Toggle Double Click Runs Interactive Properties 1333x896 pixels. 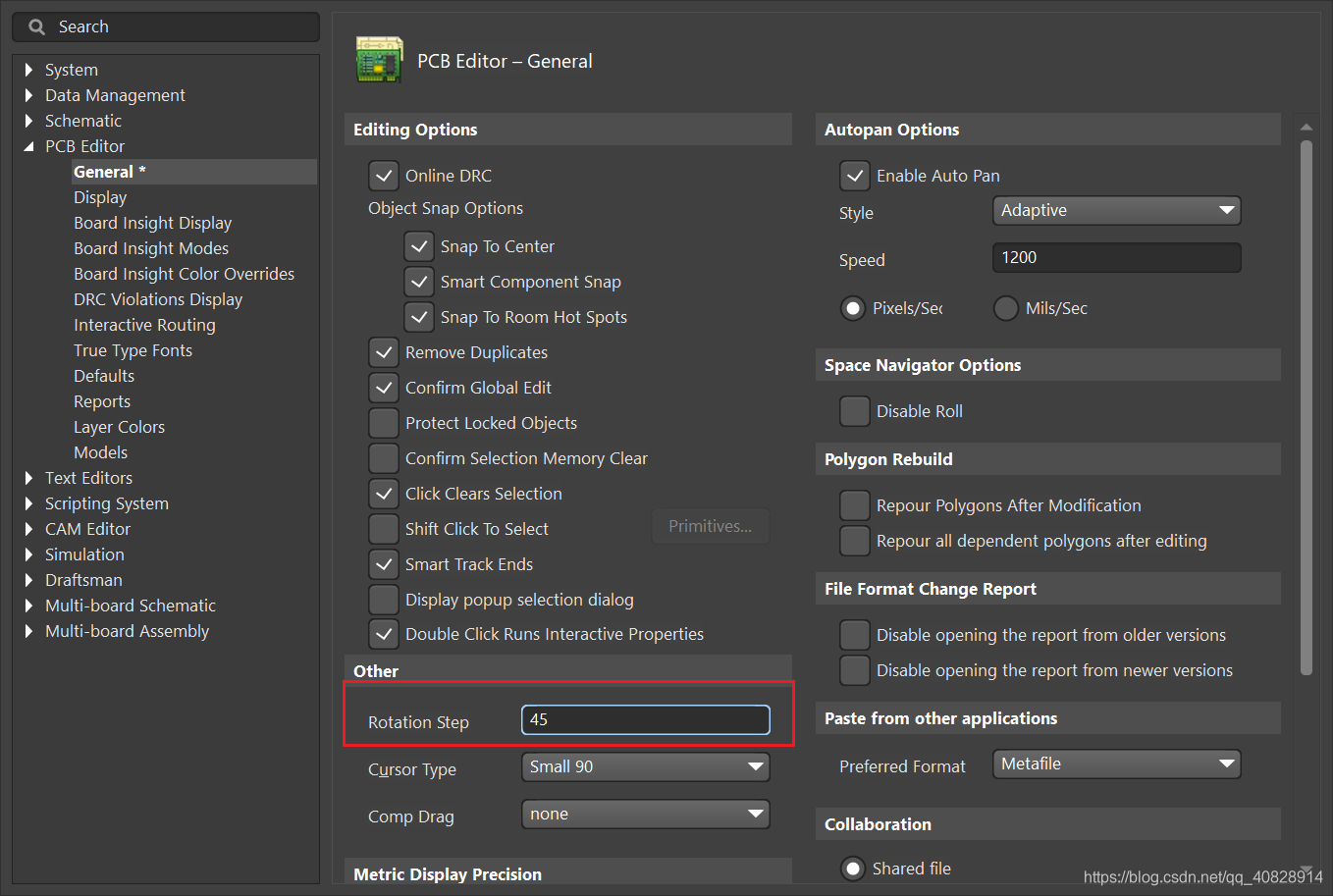click(x=384, y=634)
